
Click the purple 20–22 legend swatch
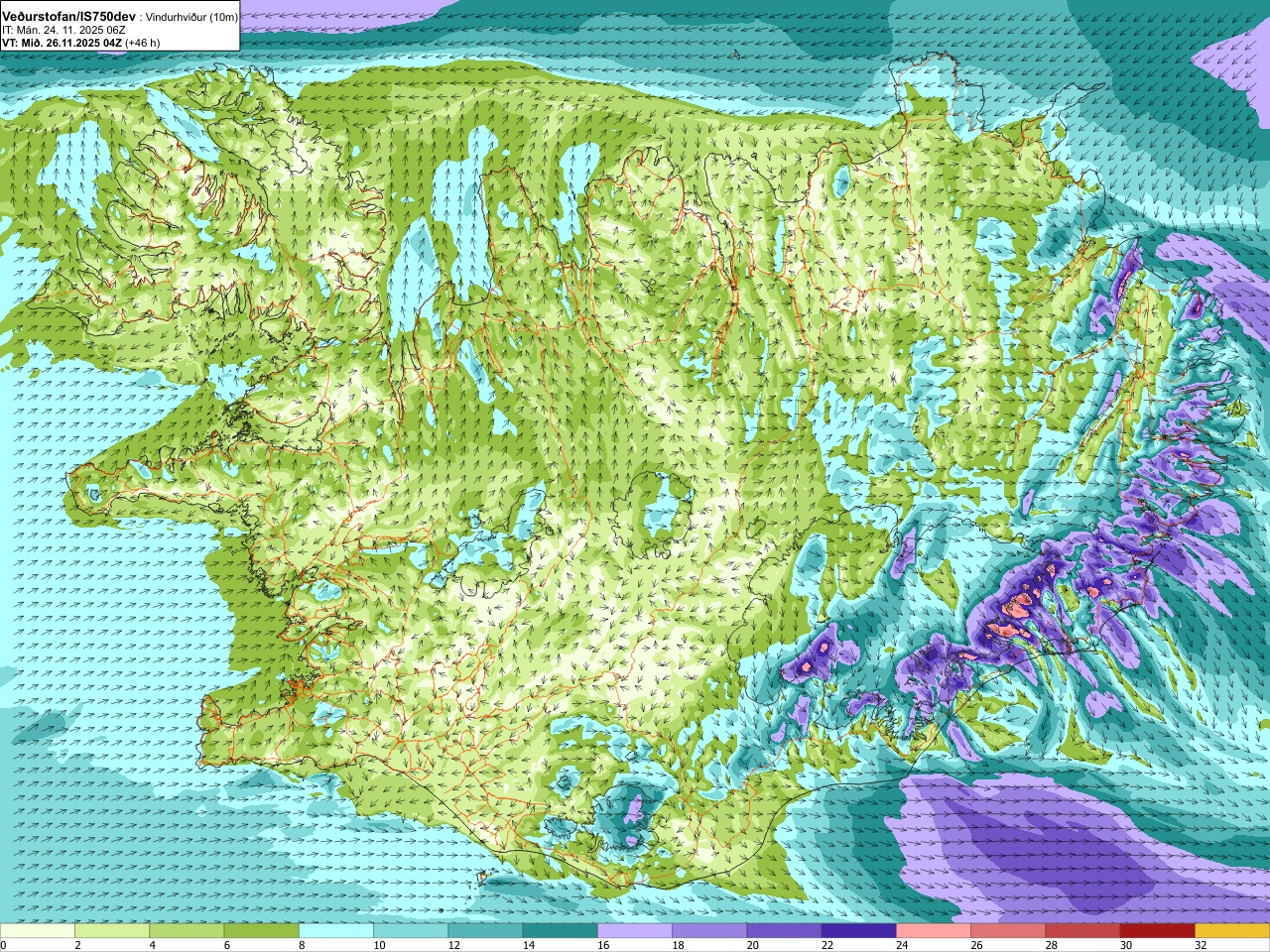click(x=784, y=931)
